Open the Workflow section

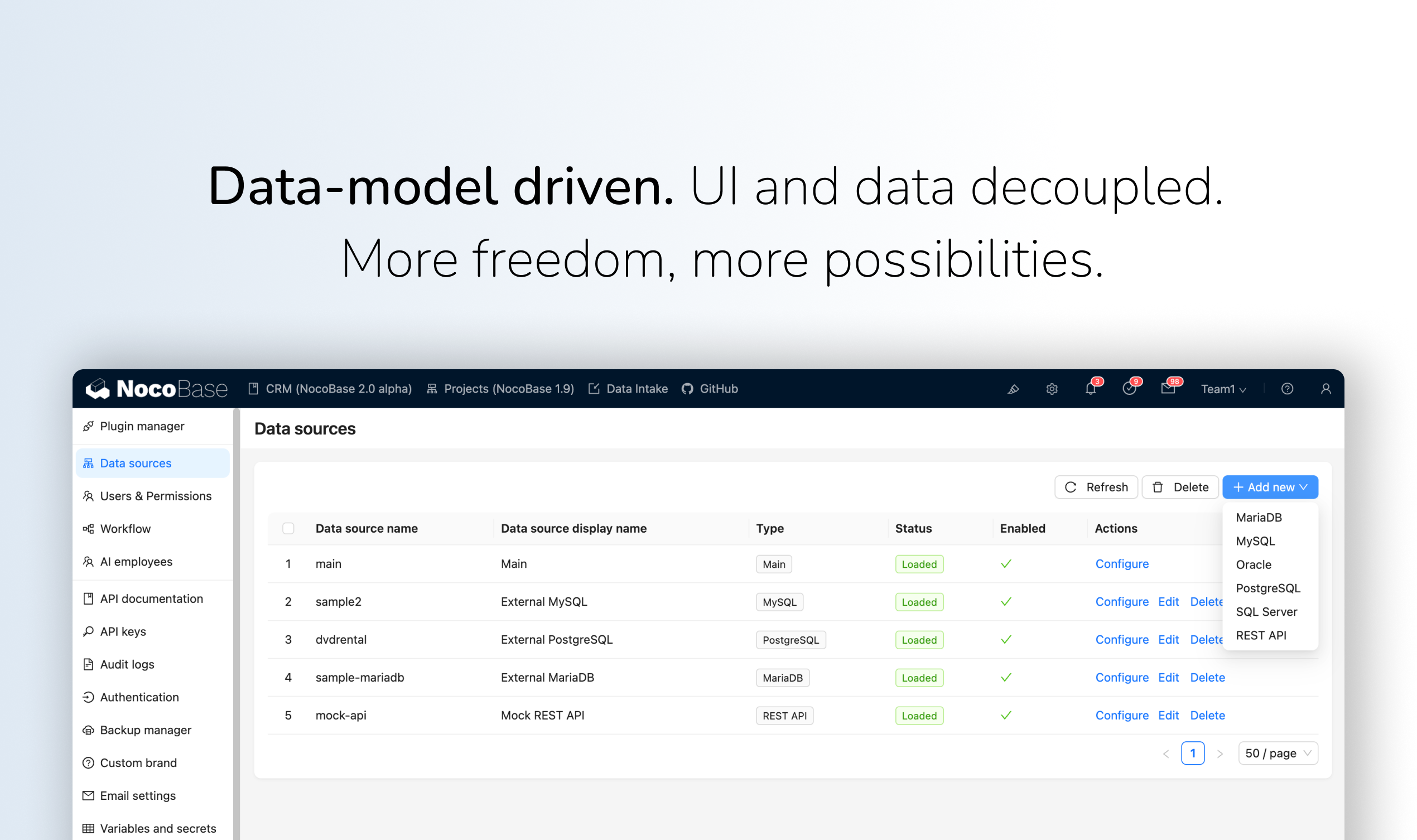click(x=125, y=528)
